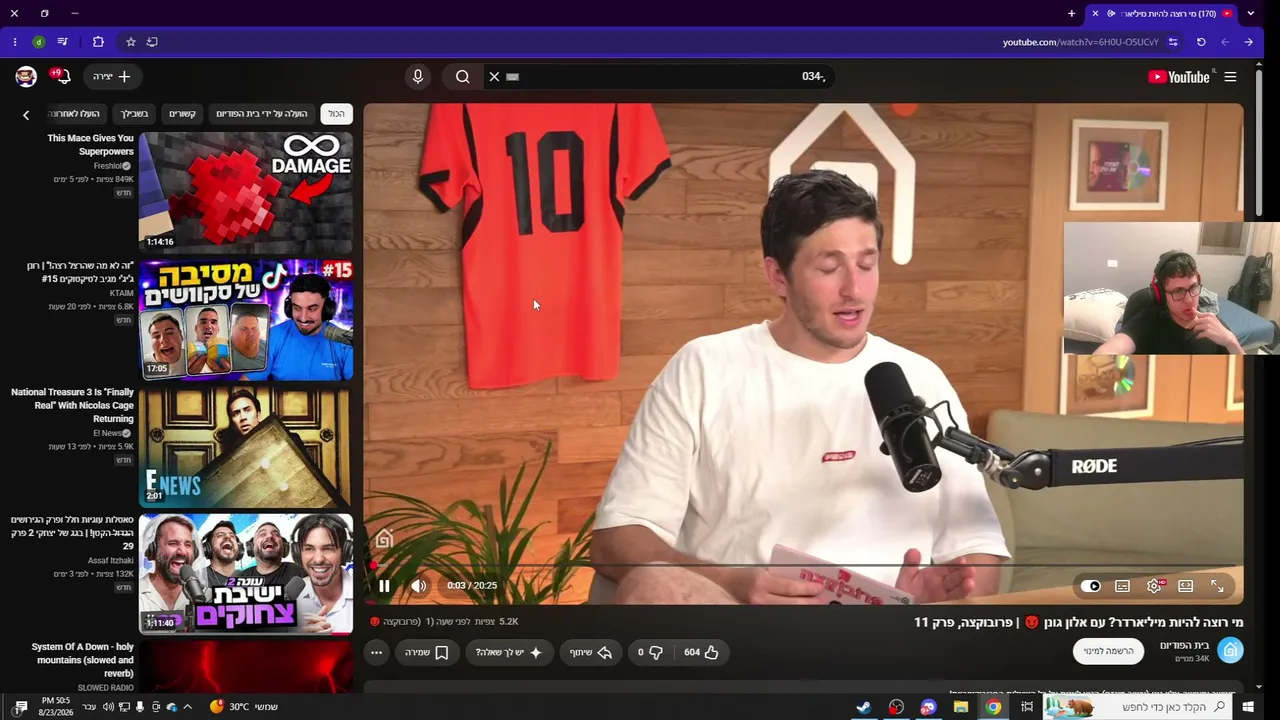Screen dimensions: 1280x720
Task: Toggle the autoplay switch in player controls
Action: [x=1091, y=586]
